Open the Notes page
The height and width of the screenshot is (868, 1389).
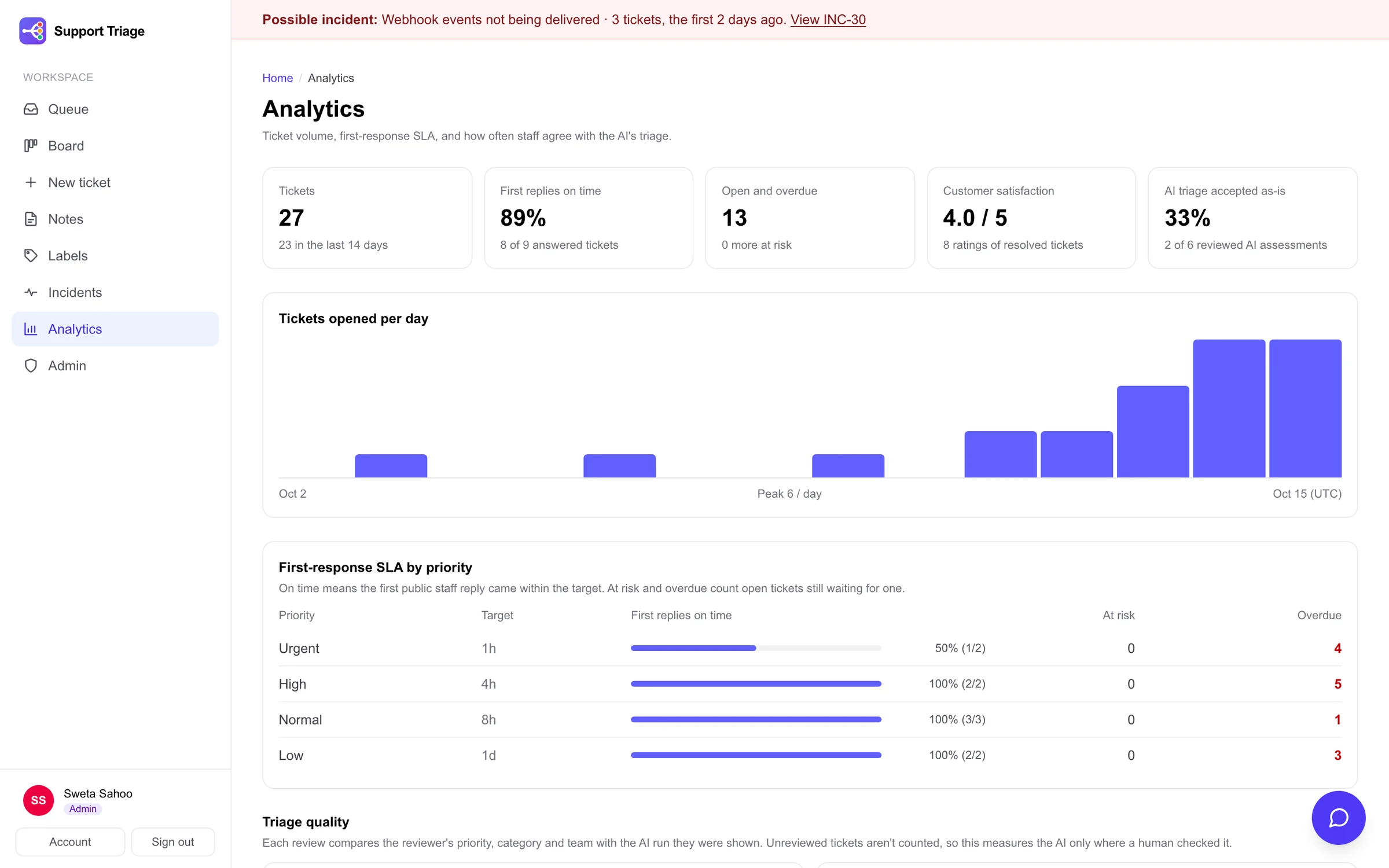[x=115, y=219]
